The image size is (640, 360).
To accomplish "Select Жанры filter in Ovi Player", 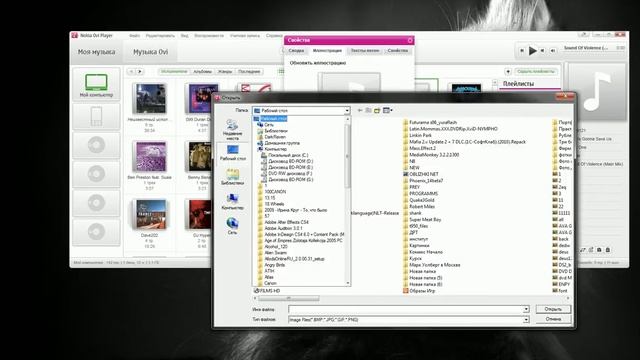I will tap(225, 71).
